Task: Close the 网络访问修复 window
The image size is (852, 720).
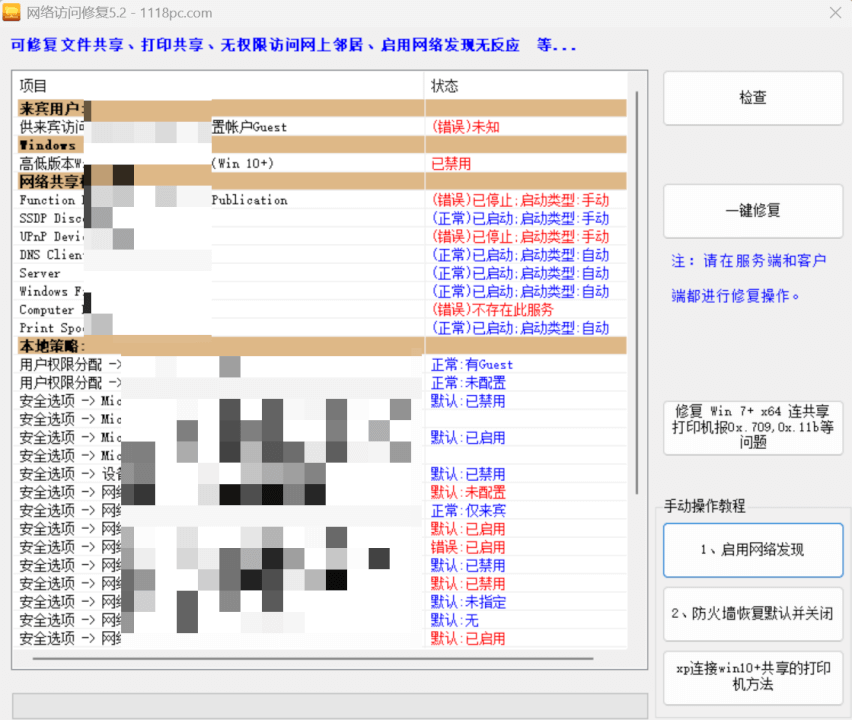Action: point(835,13)
